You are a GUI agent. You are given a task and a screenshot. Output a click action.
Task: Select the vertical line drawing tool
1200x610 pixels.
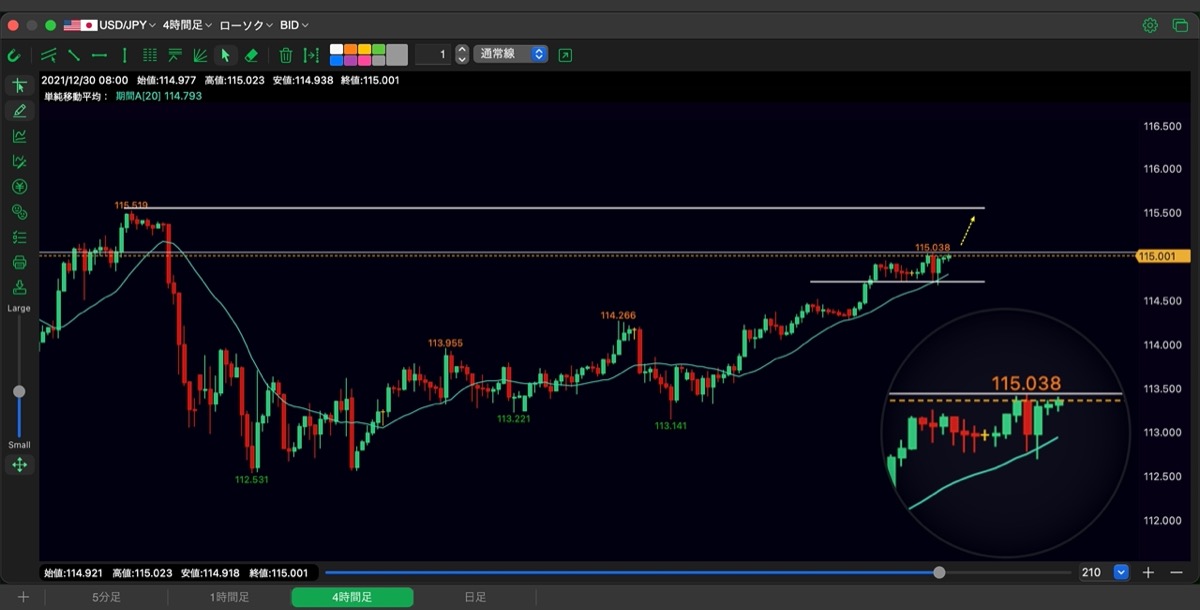pos(124,55)
